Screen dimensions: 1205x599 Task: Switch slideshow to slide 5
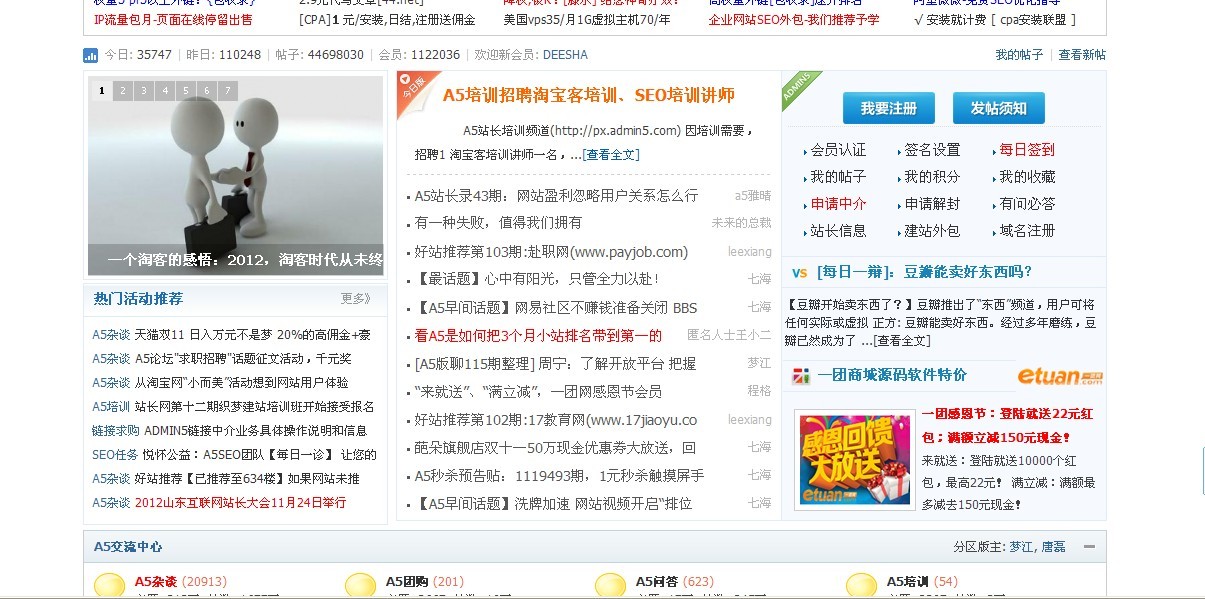[x=185, y=91]
